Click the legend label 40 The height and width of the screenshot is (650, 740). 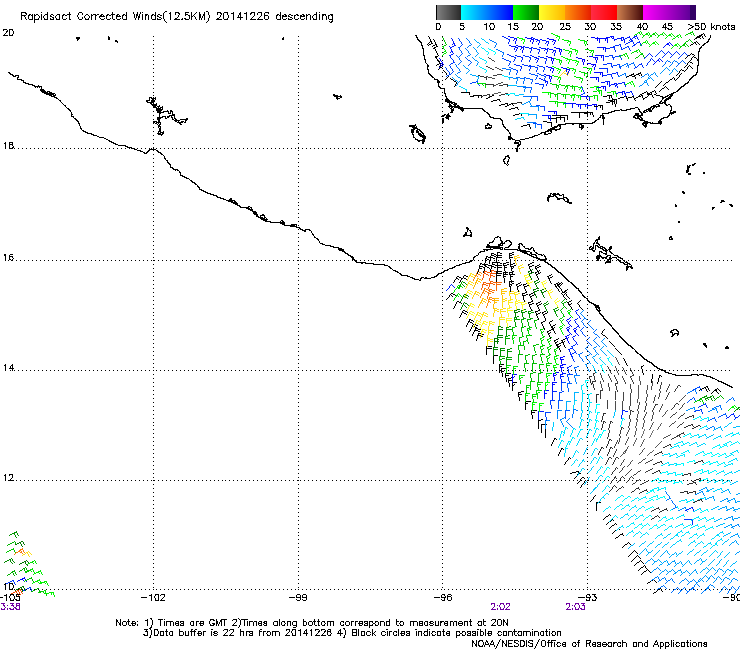[x=642, y=26]
